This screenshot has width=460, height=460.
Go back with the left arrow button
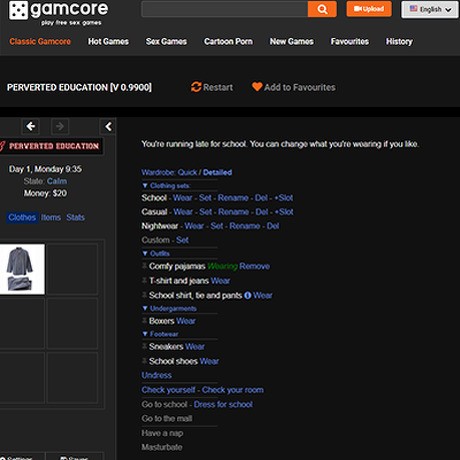pyautogui.click(x=31, y=126)
